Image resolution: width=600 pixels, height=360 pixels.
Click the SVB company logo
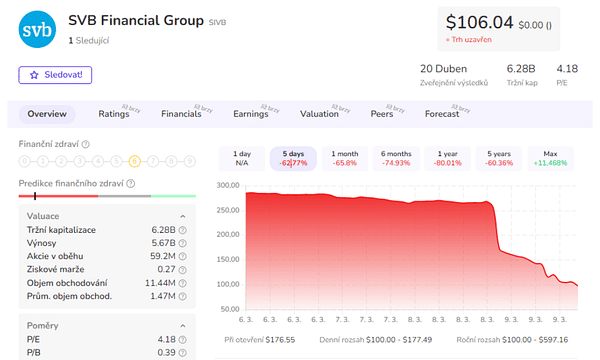pos(37,29)
